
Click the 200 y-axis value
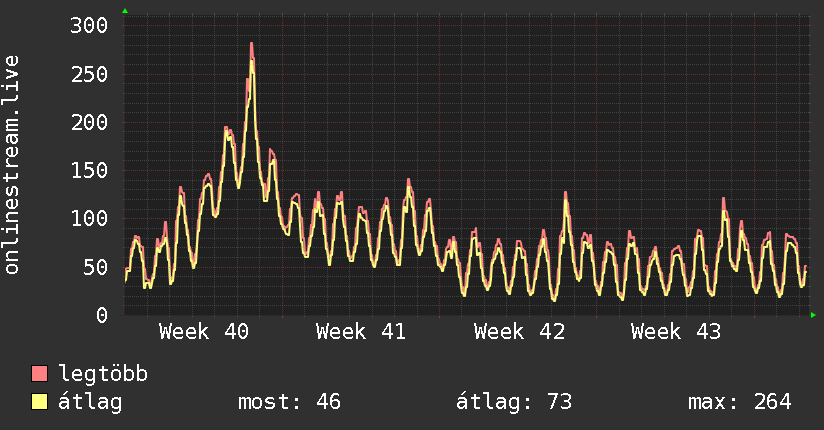[x=89, y=122]
